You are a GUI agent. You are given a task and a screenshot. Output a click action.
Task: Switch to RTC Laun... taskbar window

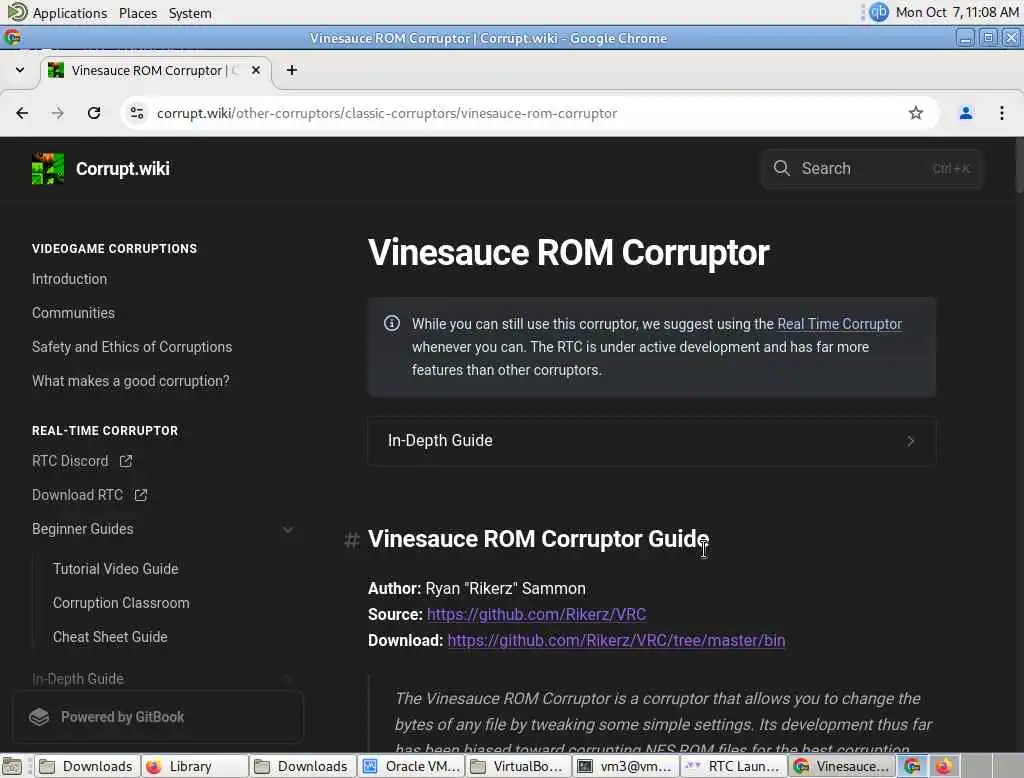click(x=733, y=766)
